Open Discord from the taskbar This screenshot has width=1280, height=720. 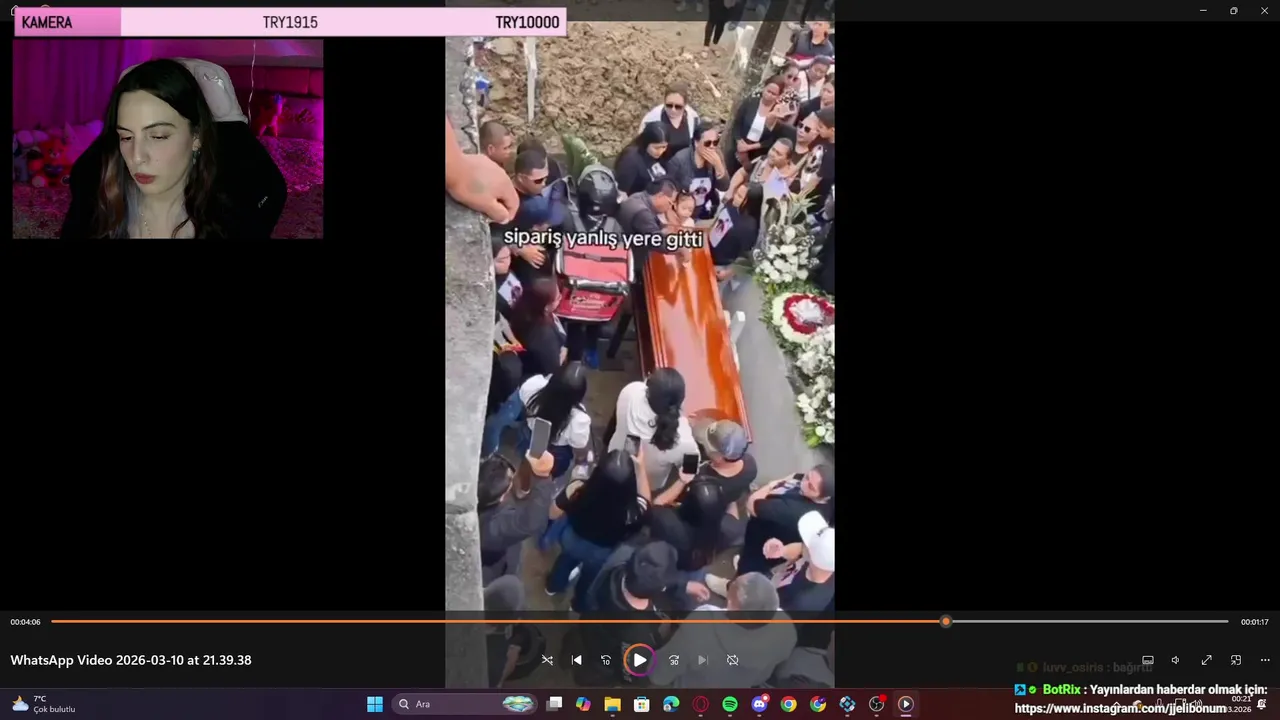759,704
